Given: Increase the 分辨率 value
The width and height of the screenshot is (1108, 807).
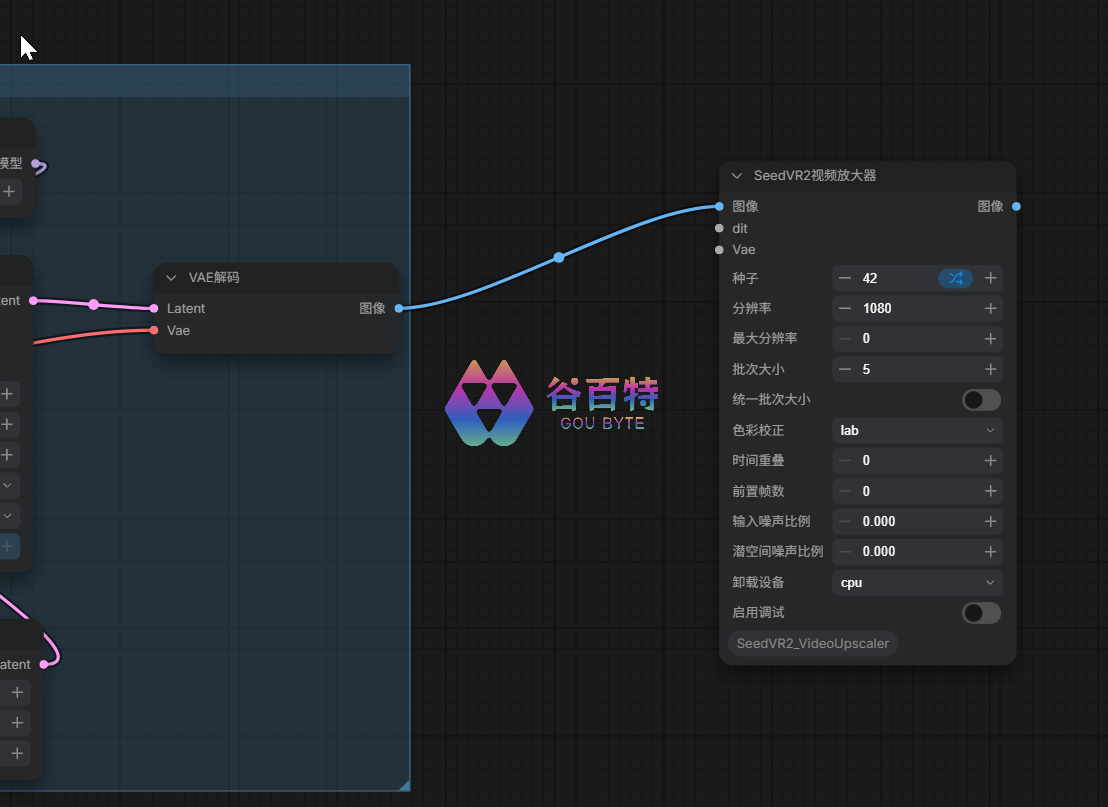Looking at the screenshot, I should pos(991,309).
